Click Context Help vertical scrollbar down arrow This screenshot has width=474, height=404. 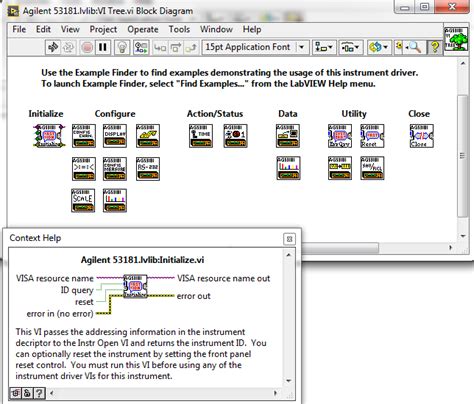coord(289,381)
